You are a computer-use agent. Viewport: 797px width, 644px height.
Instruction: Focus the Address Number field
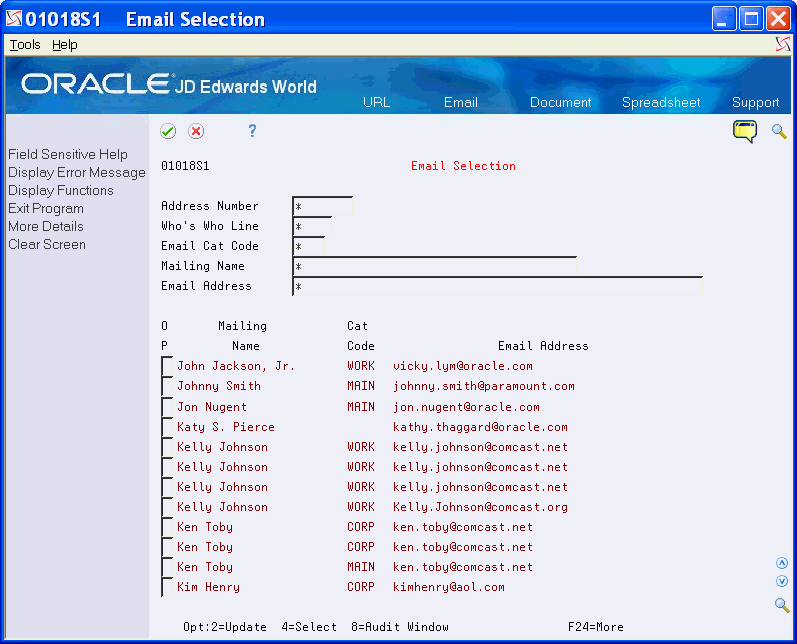[x=323, y=206]
